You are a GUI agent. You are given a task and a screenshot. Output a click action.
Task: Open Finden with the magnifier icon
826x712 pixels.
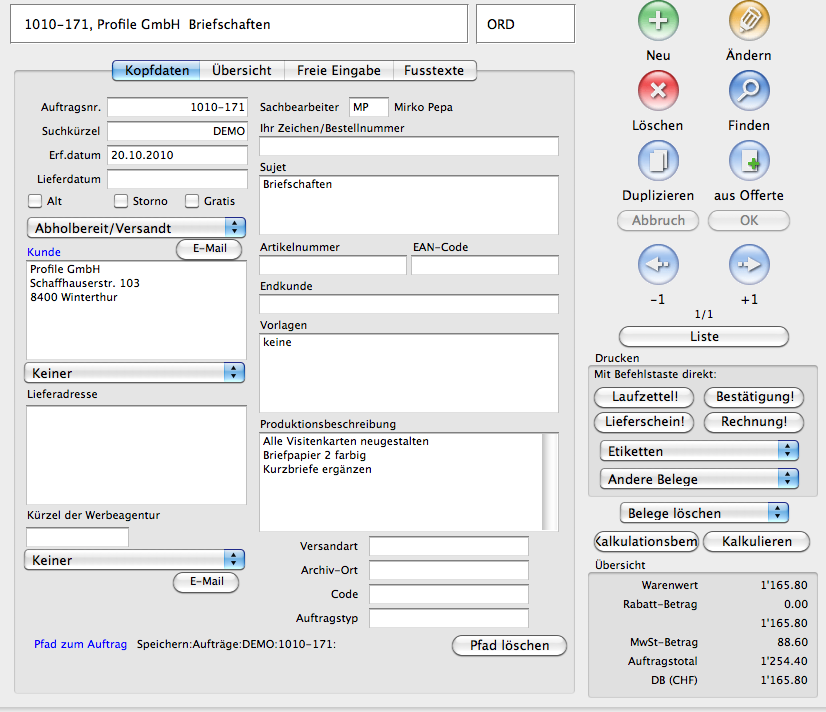pyautogui.click(x=748, y=91)
